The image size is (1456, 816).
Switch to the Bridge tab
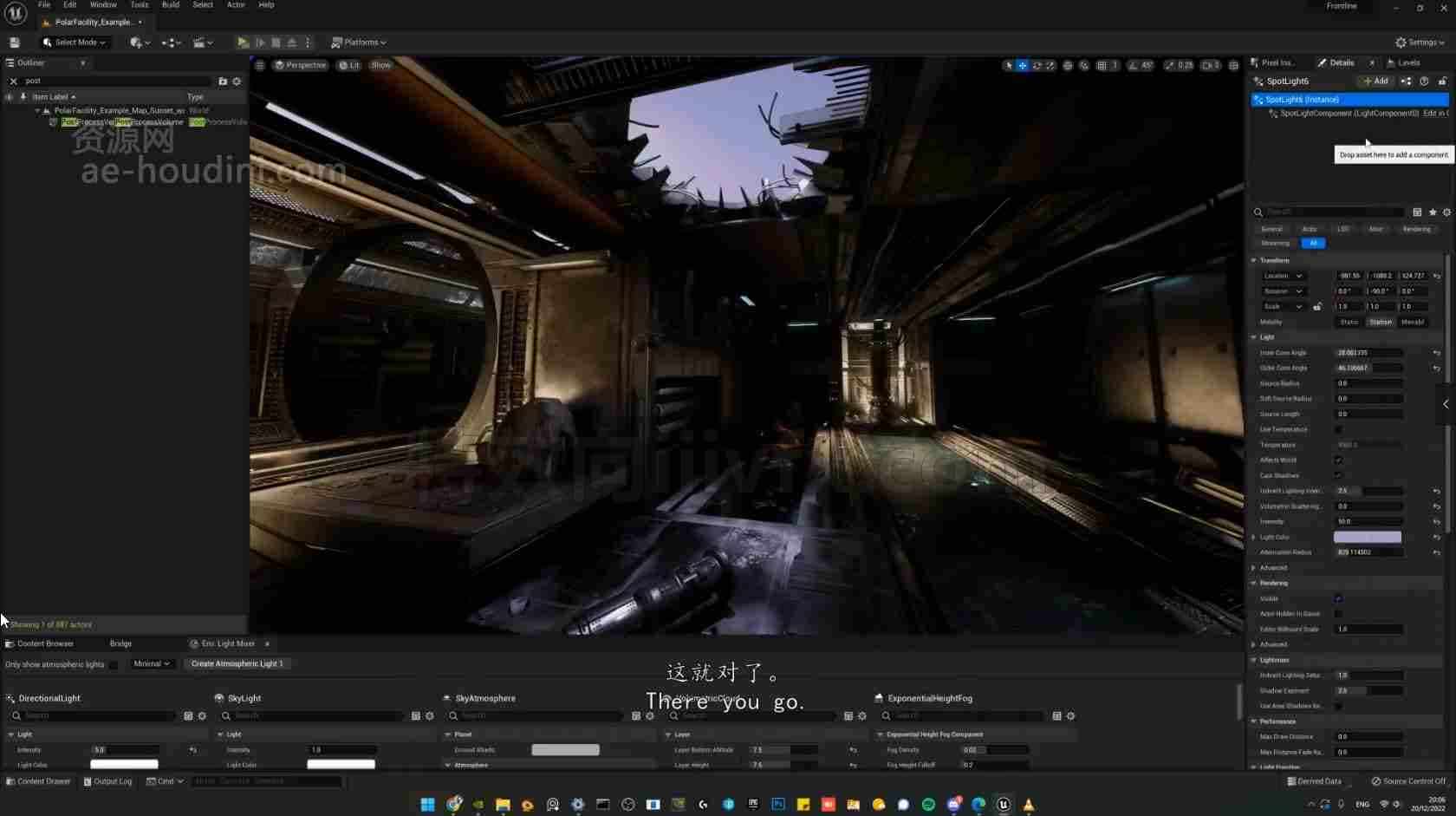(x=120, y=644)
